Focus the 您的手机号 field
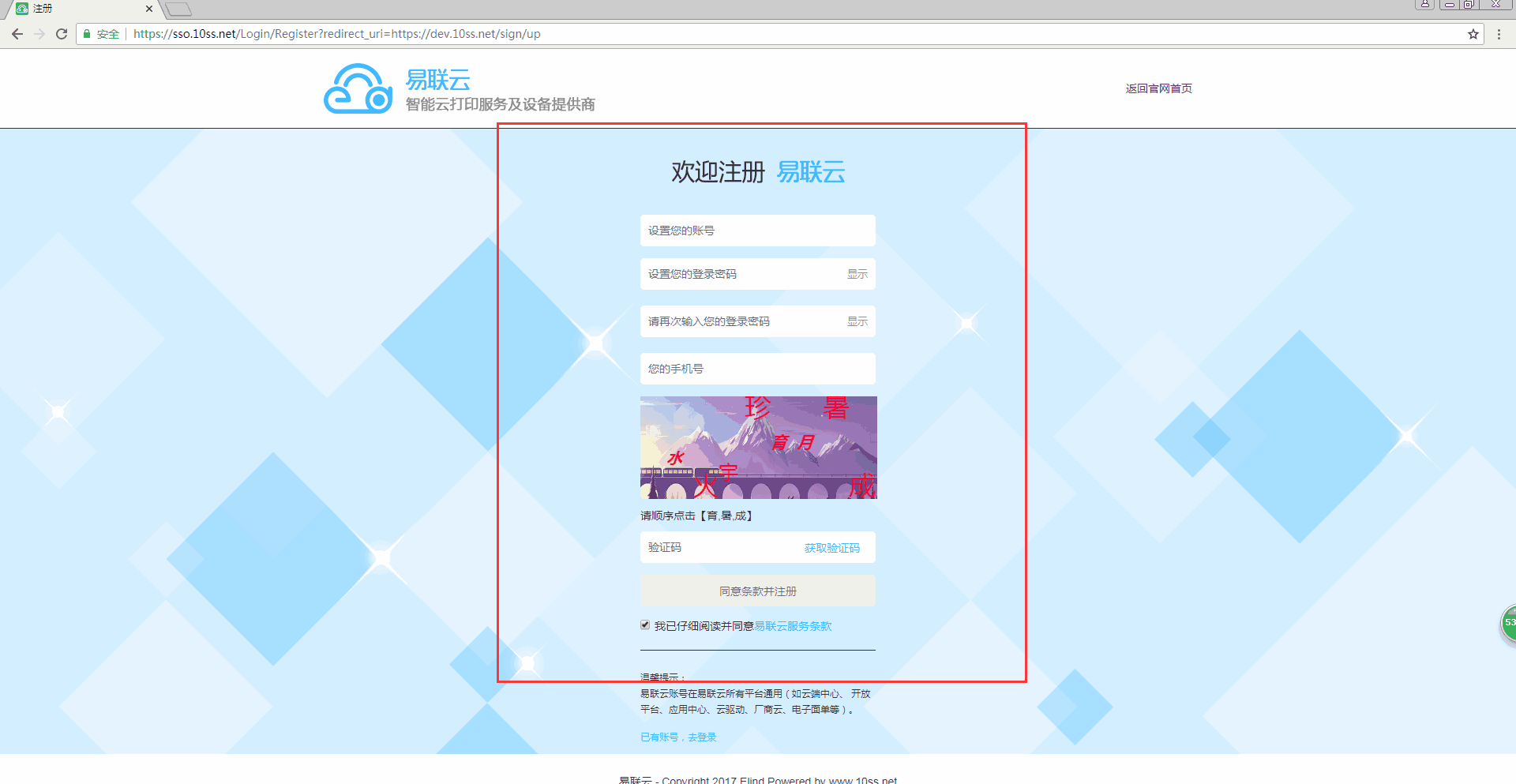Image resolution: width=1516 pixels, height=784 pixels. click(x=758, y=369)
